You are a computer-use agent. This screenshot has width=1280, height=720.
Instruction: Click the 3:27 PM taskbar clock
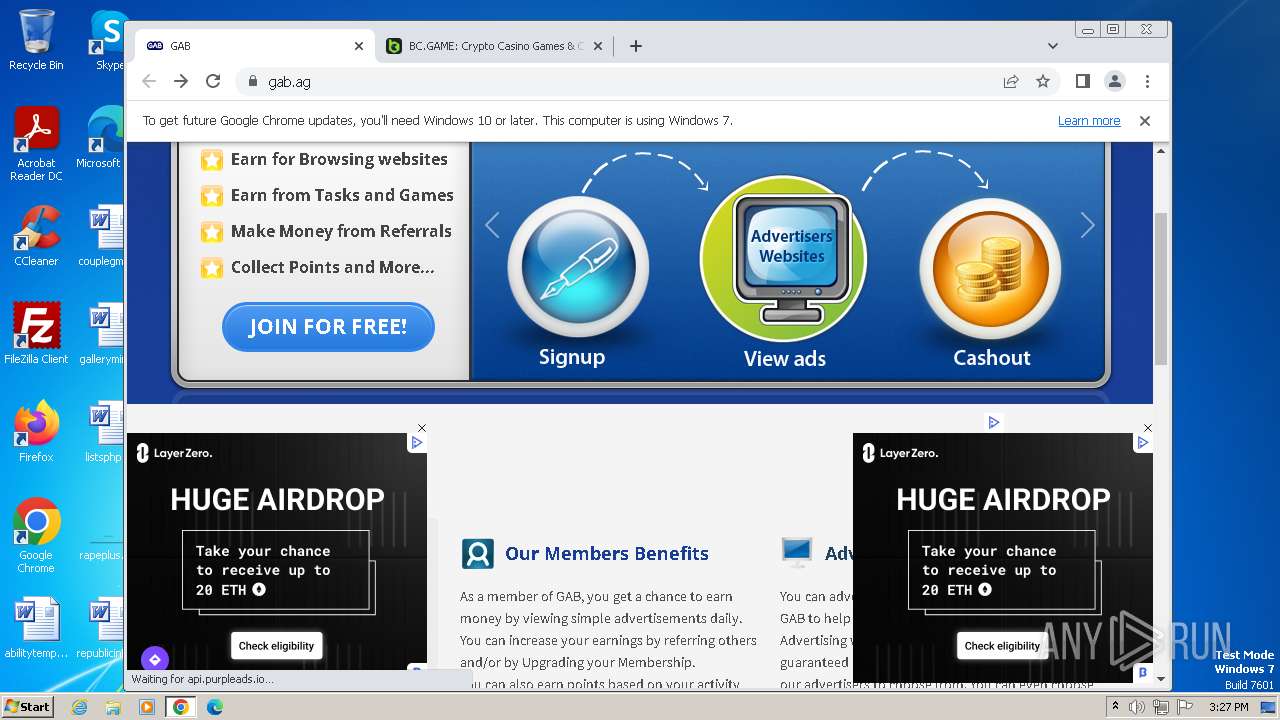(x=1228, y=707)
